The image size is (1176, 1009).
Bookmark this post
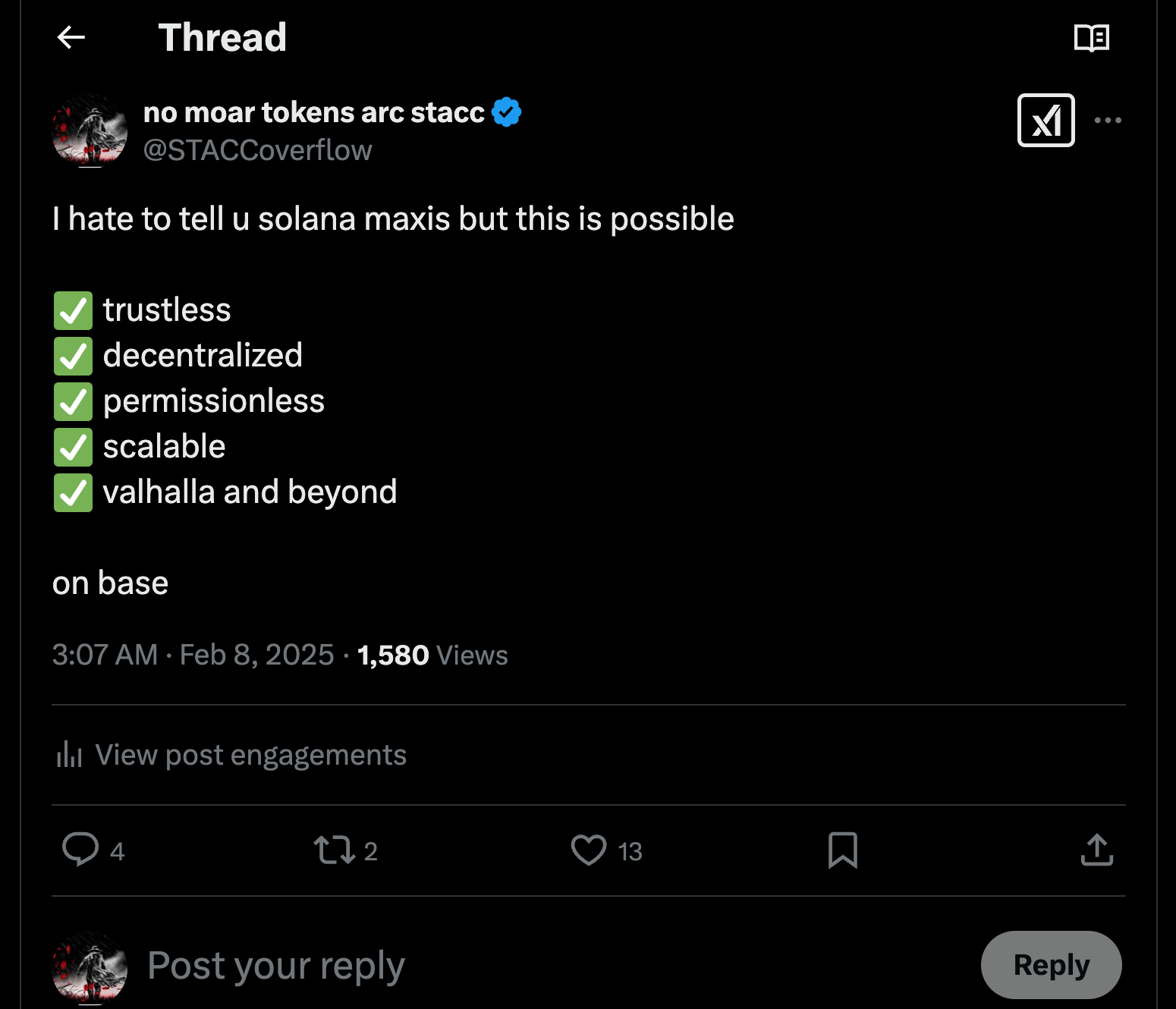click(x=842, y=850)
